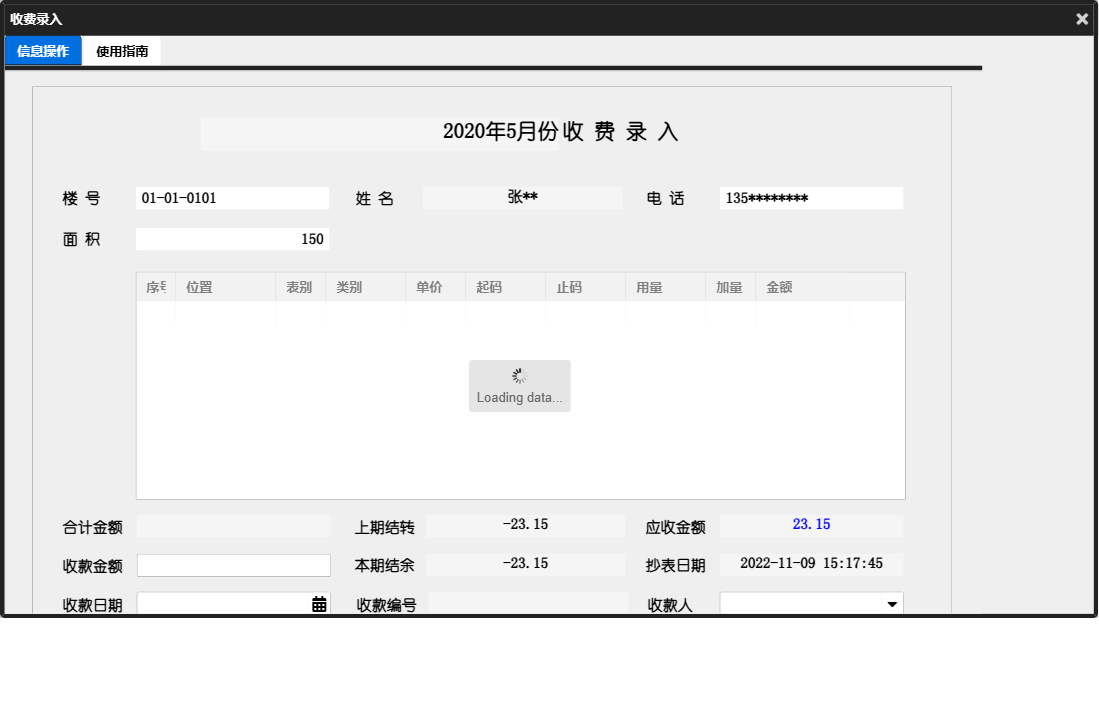The height and width of the screenshot is (712, 1099).
Task: Select the 楼号 field showing 01-01-0101
Action: point(233,197)
